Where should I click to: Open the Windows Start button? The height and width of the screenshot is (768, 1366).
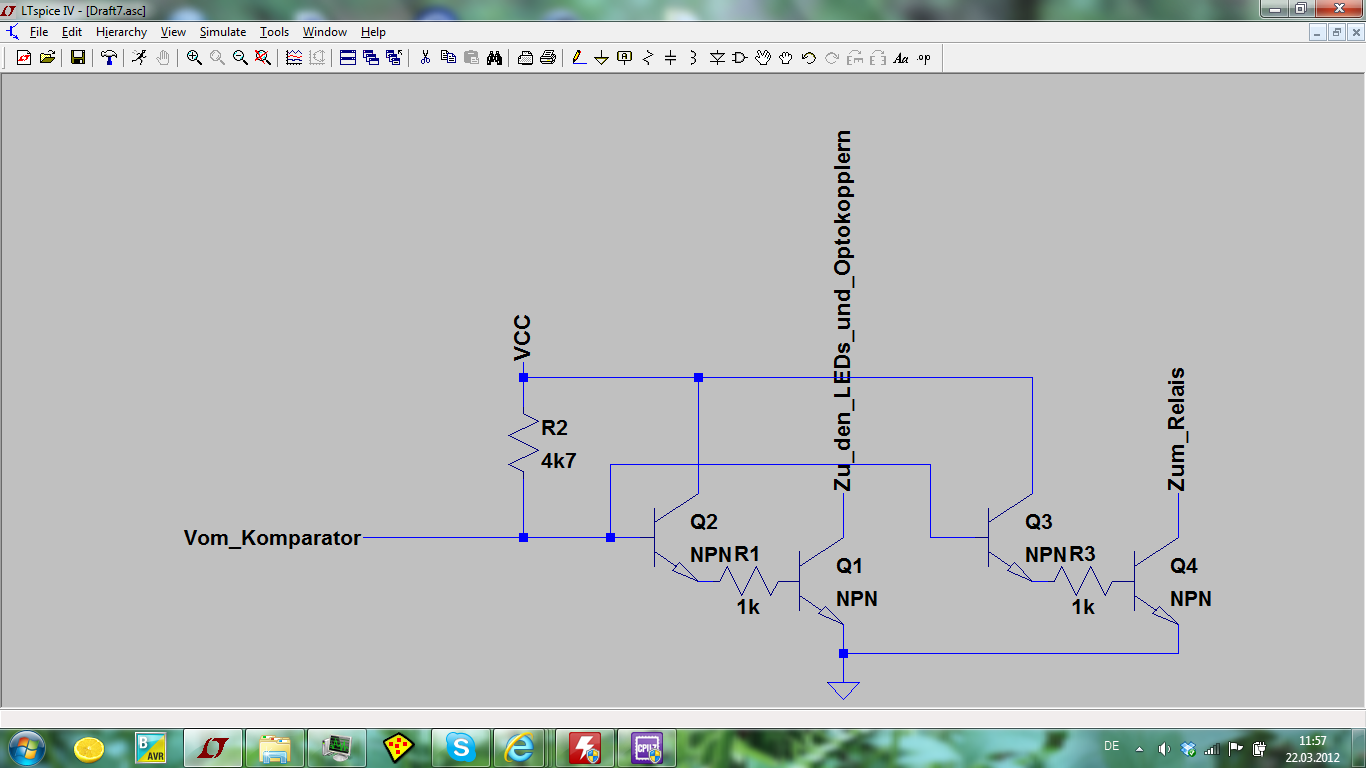[x=25, y=747]
